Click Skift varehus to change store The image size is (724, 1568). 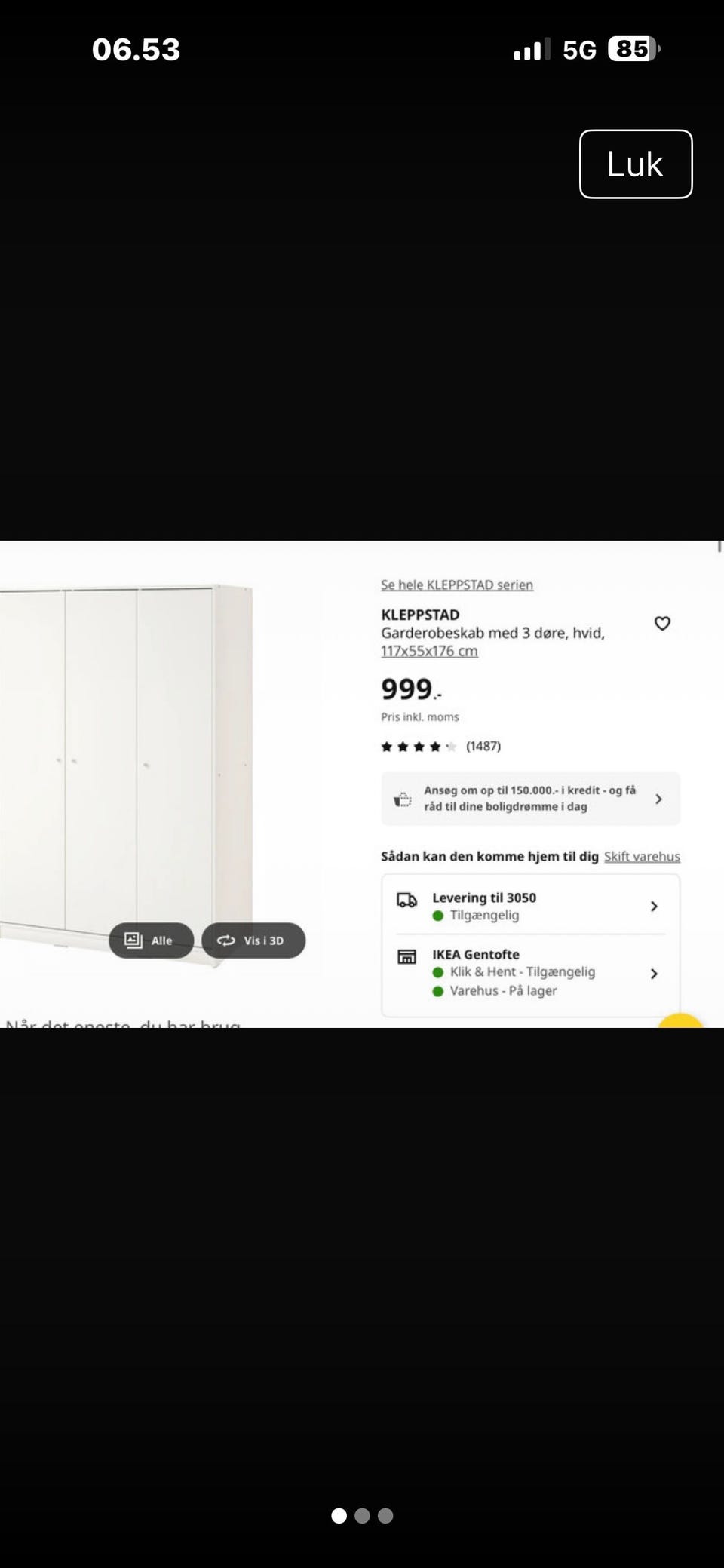pyautogui.click(x=642, y=856)
